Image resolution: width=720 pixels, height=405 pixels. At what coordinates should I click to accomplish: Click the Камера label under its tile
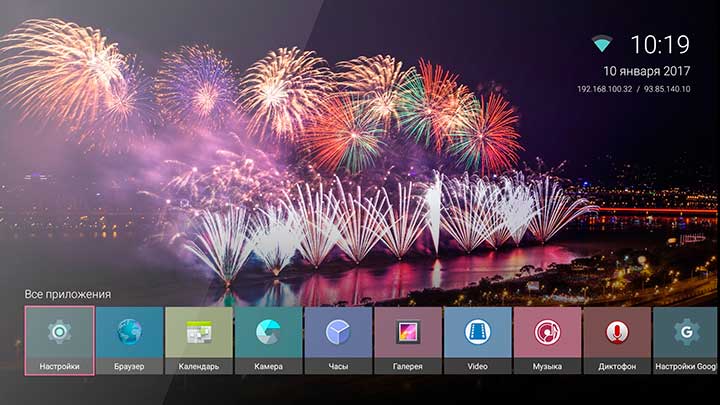[x=268, y=367]
